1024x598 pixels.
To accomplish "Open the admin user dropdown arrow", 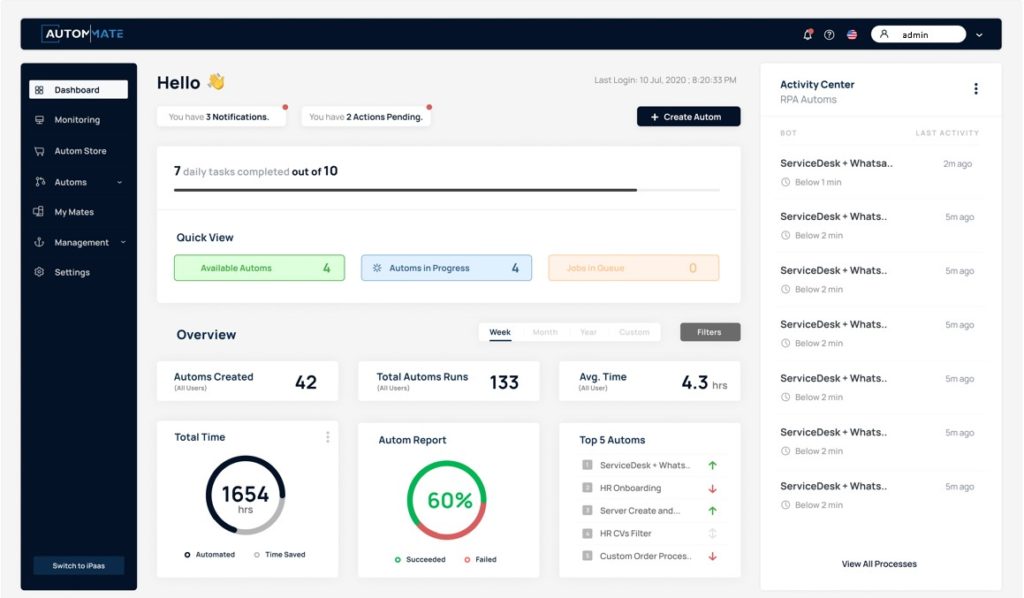I will tap(979, 35).
